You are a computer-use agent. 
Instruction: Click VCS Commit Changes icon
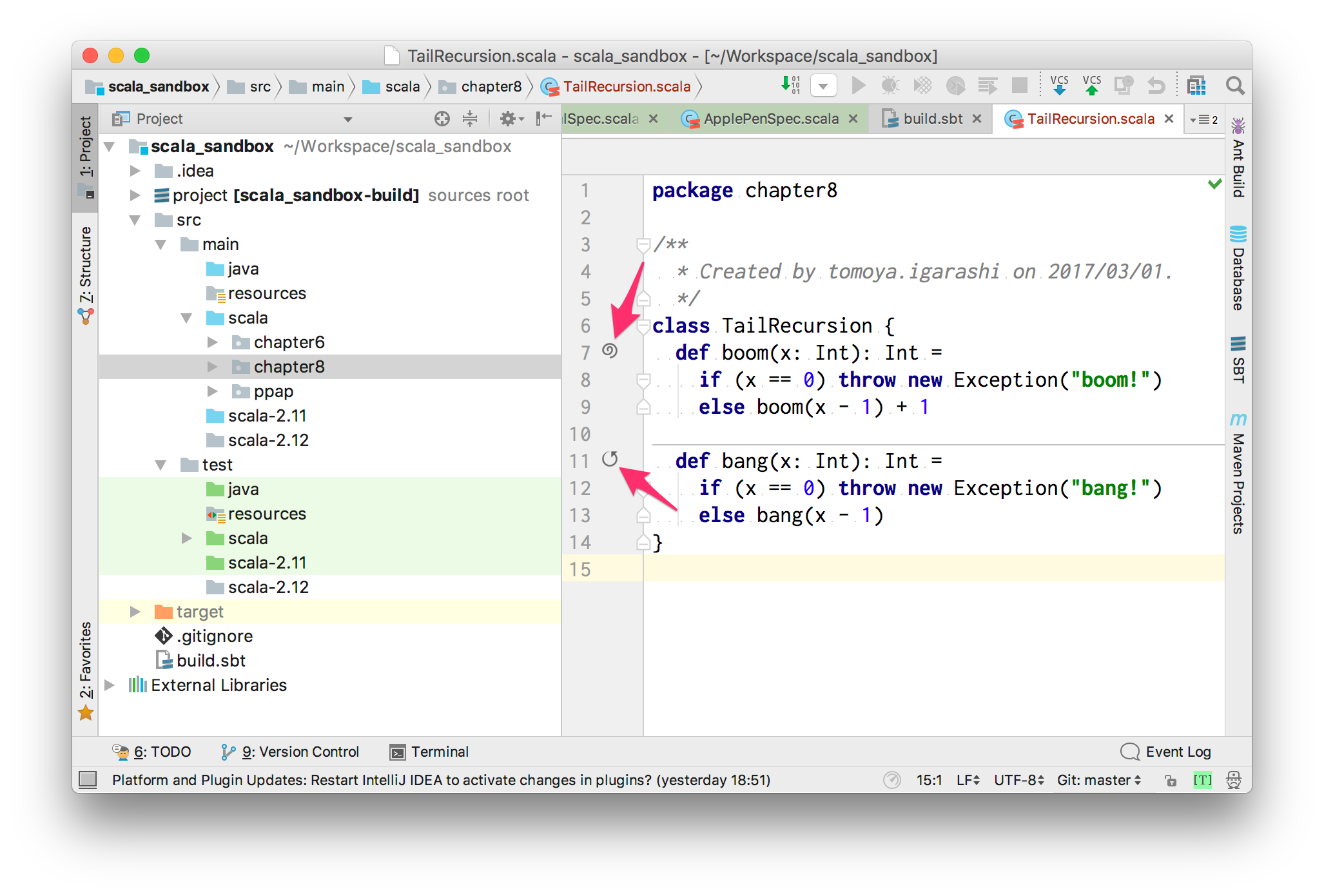click(1092, 85)
